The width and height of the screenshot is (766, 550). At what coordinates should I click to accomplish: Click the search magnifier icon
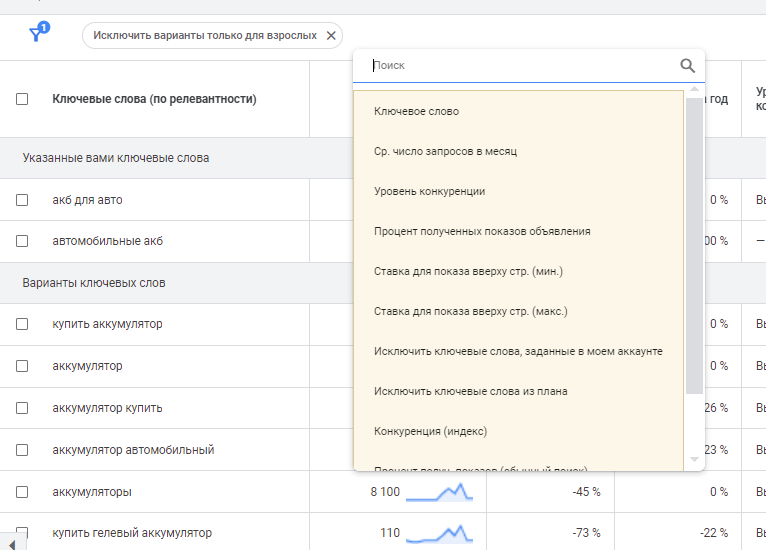(687, 65)
